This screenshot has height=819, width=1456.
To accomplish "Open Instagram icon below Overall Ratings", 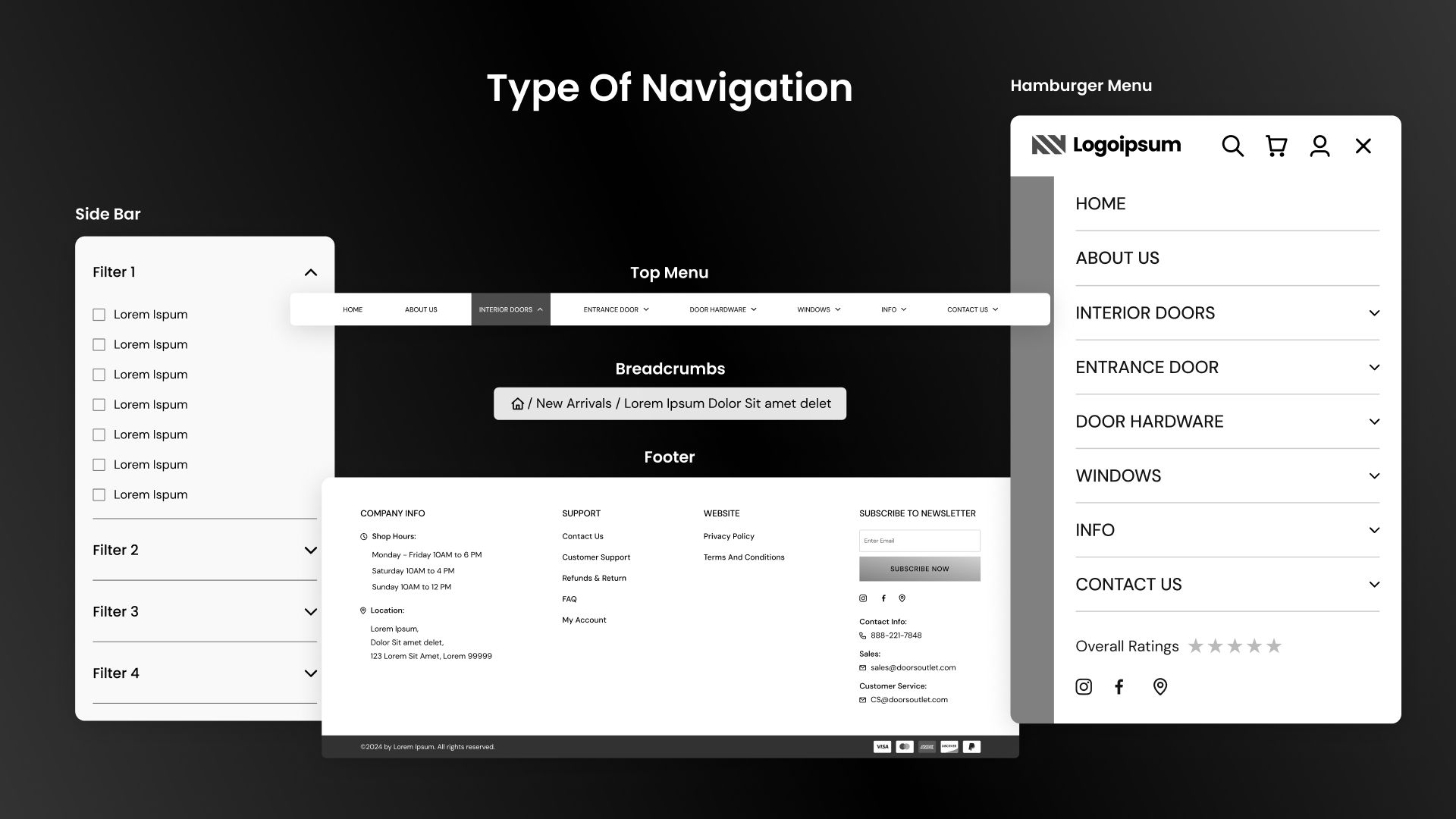I will [1084, 687].
